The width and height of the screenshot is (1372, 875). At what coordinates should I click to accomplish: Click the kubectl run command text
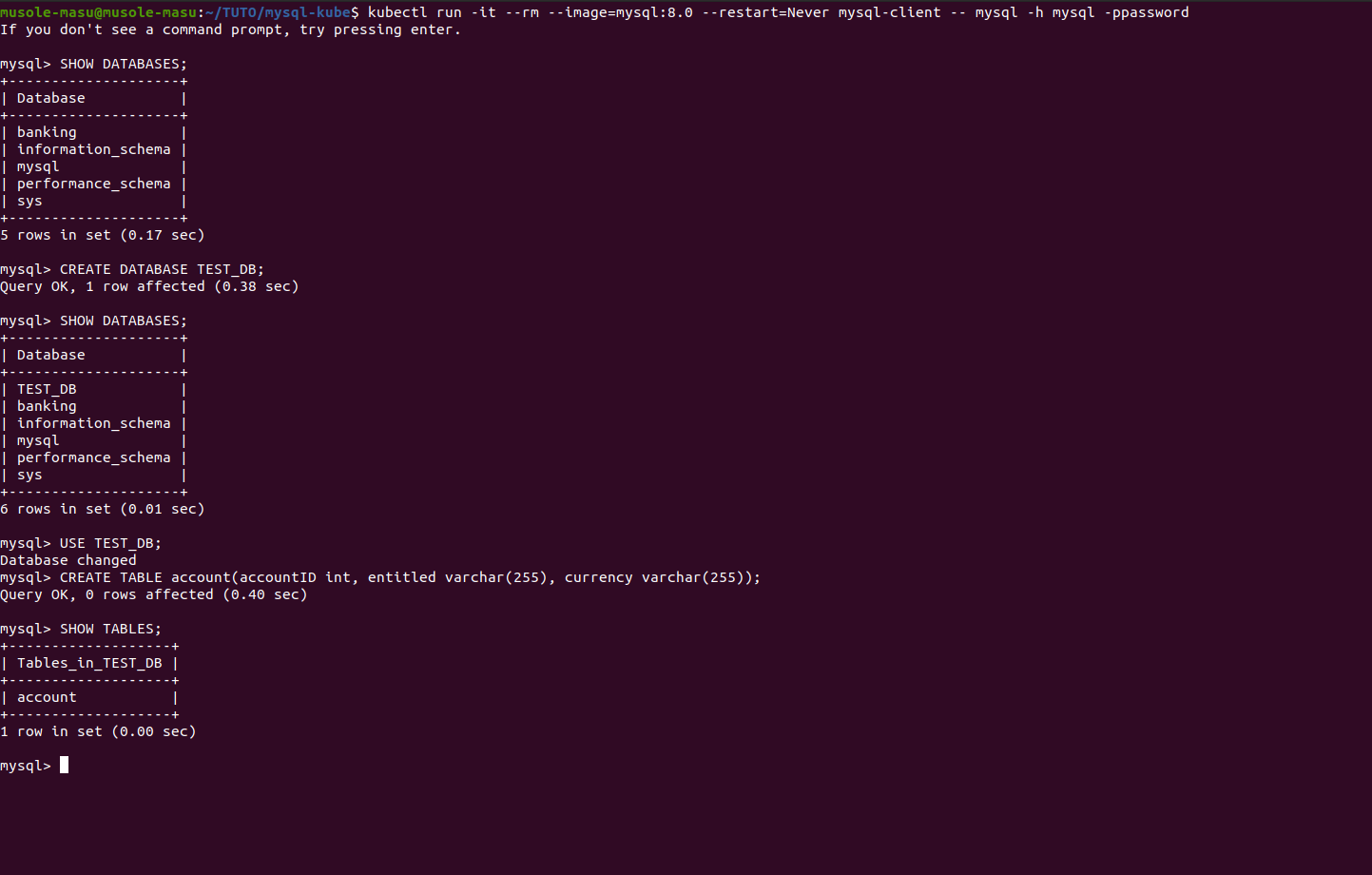tap(778, 12)
